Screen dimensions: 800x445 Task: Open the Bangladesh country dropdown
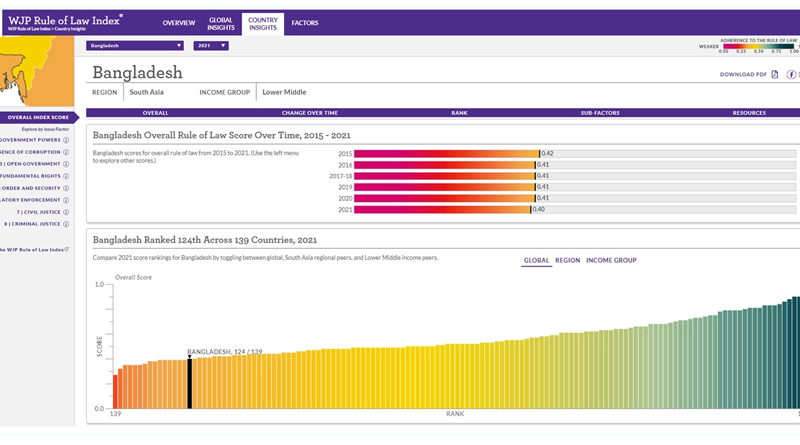pos(135,45)
